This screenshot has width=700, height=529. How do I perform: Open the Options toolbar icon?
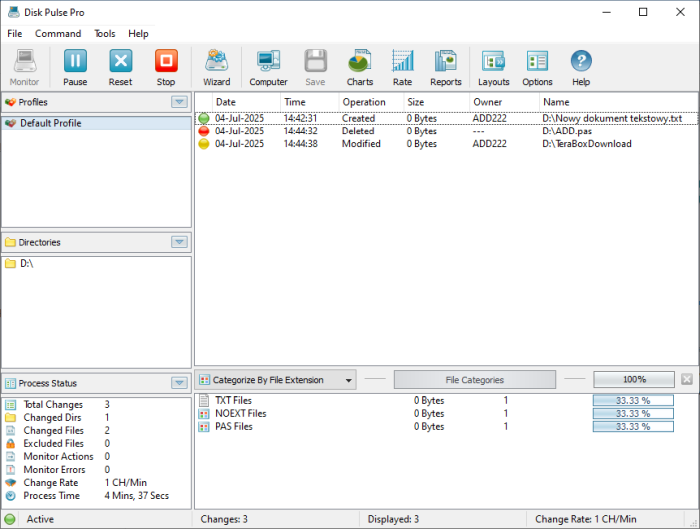pos(537,61)
